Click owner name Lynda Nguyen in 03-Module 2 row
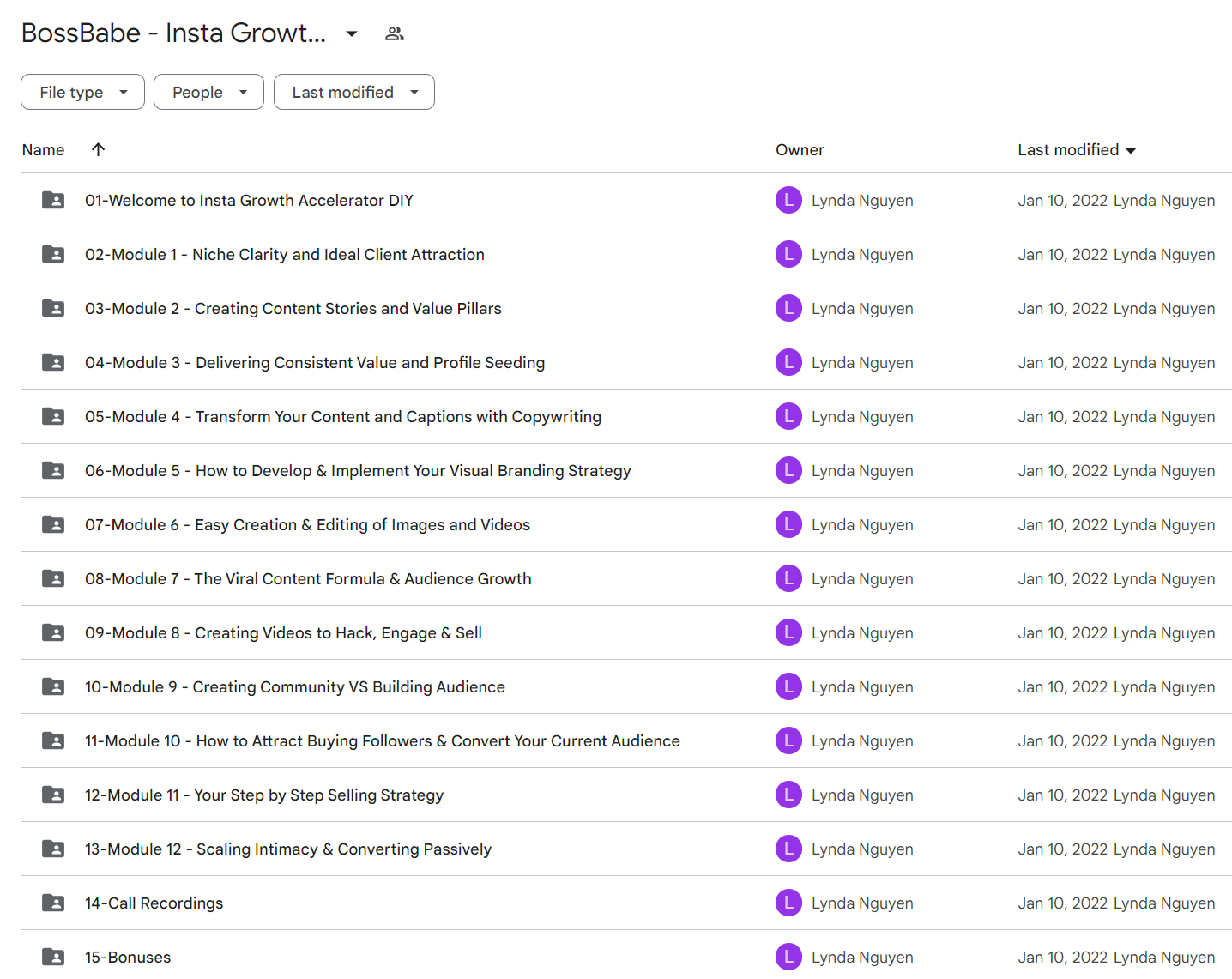This screenshot has width=1232, height=979. (862, 308)
